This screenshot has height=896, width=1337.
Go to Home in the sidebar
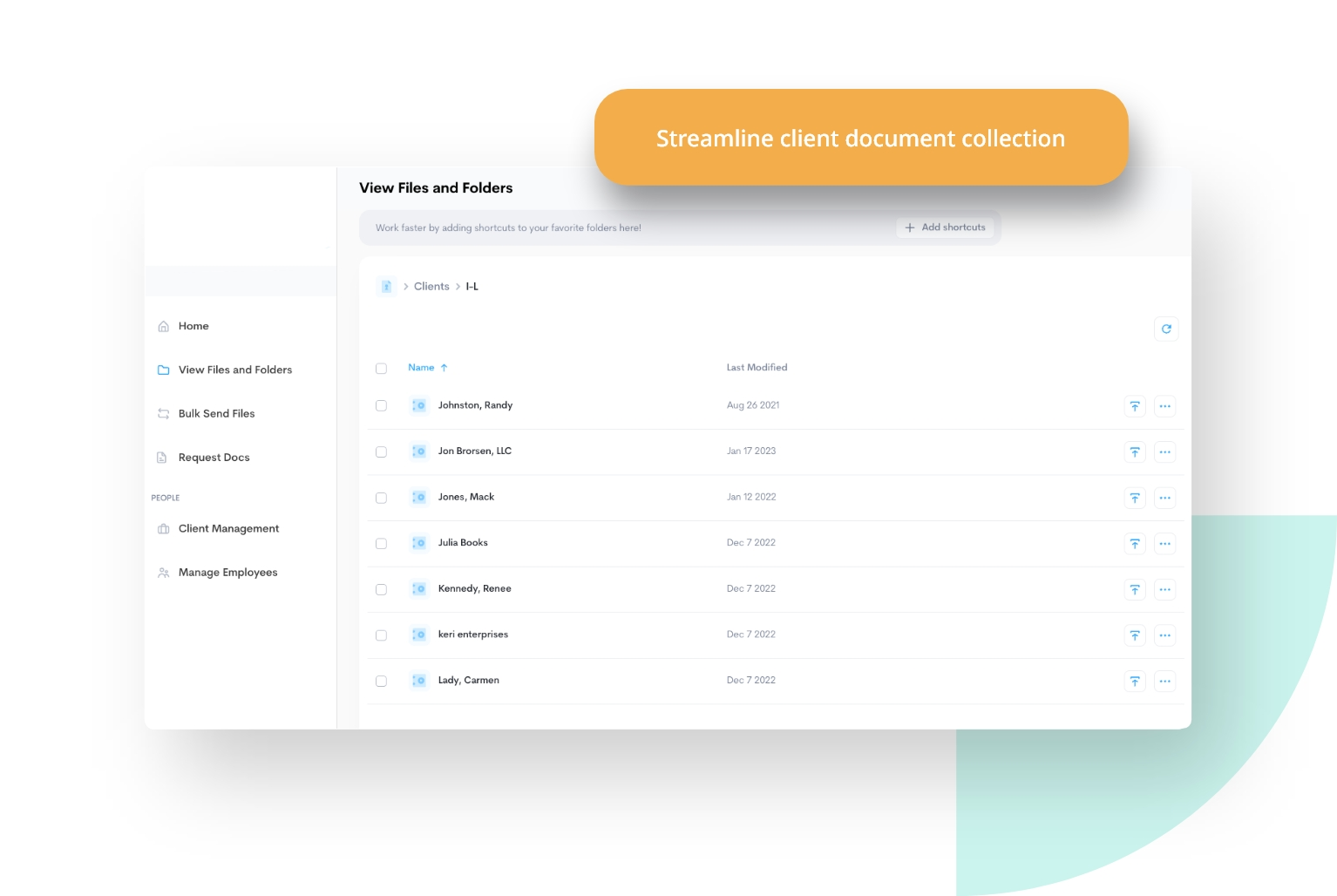coord(193,326)
